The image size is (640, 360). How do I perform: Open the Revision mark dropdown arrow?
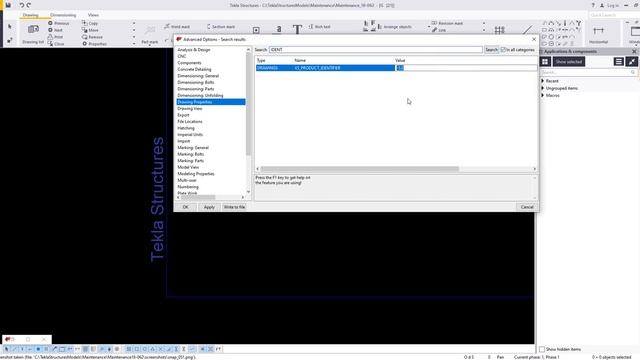[484, 23]
